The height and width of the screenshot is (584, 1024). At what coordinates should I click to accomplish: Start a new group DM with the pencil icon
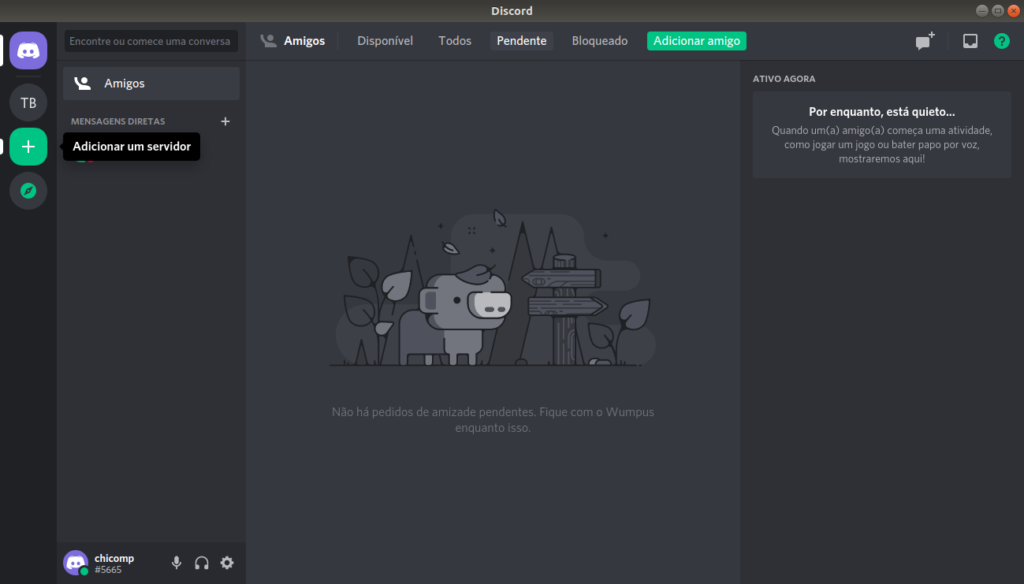922,40
